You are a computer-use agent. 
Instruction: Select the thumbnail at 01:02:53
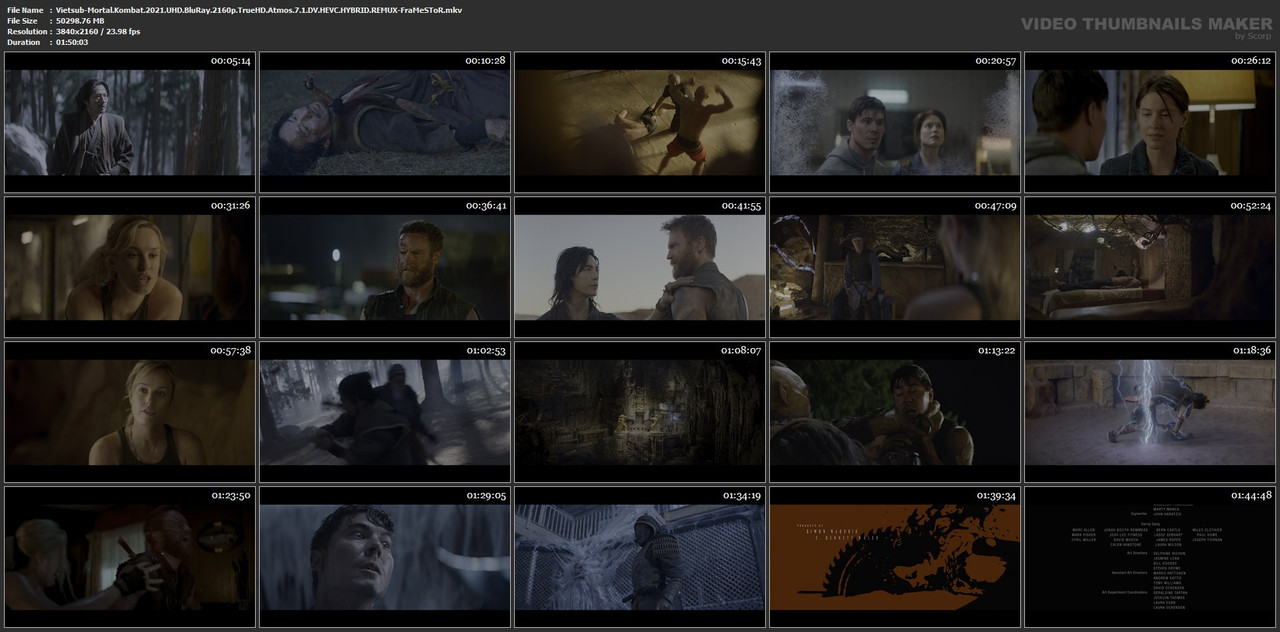(383, 411)
